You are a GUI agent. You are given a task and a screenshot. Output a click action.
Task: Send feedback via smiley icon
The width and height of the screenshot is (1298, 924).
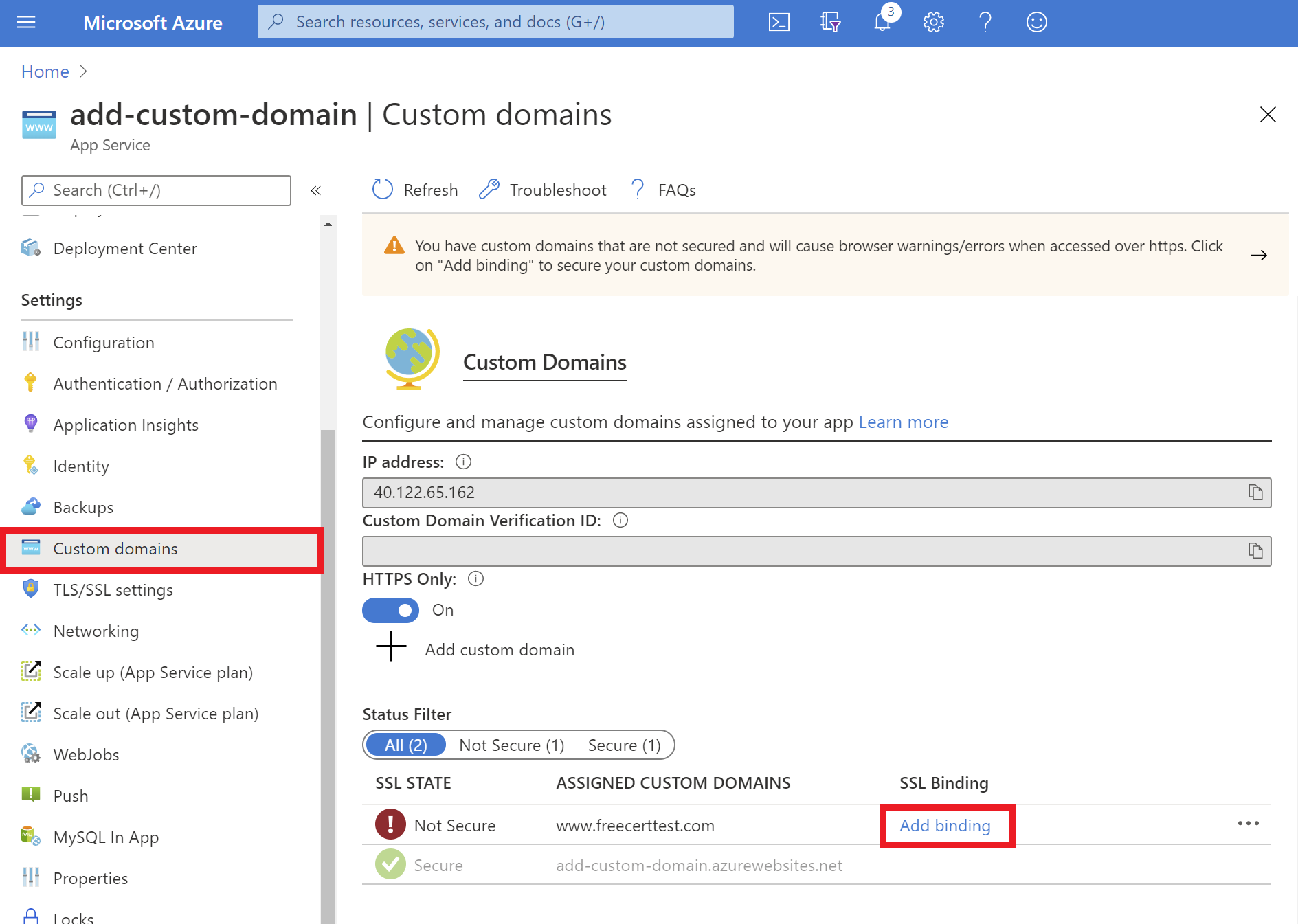(x=1036, y=21)
